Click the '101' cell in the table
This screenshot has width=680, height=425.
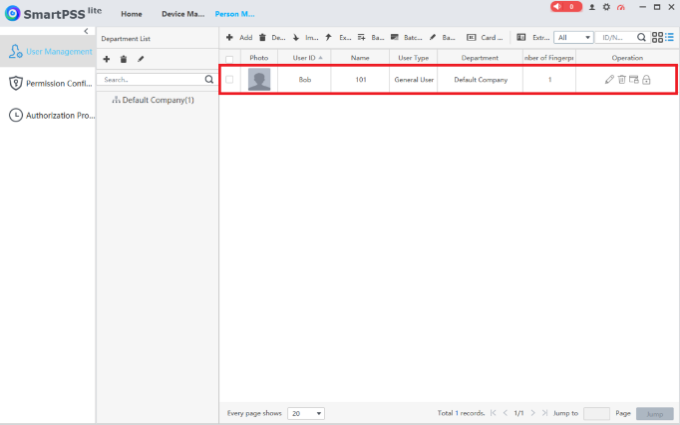(360, 80)
